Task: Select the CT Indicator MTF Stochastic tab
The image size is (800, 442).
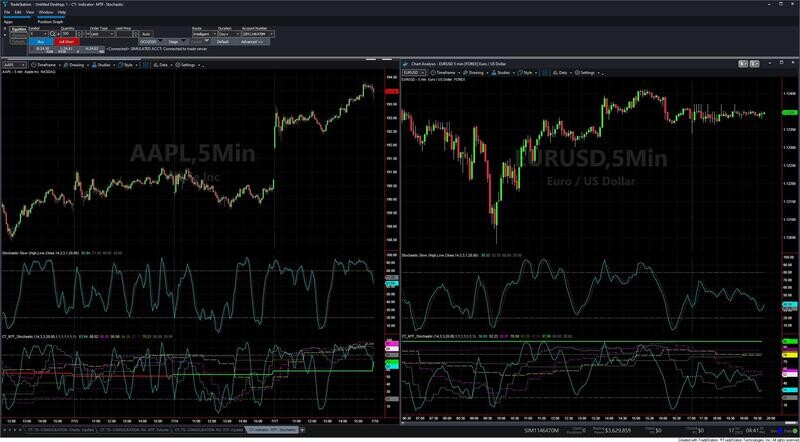Action: point(271,430)
